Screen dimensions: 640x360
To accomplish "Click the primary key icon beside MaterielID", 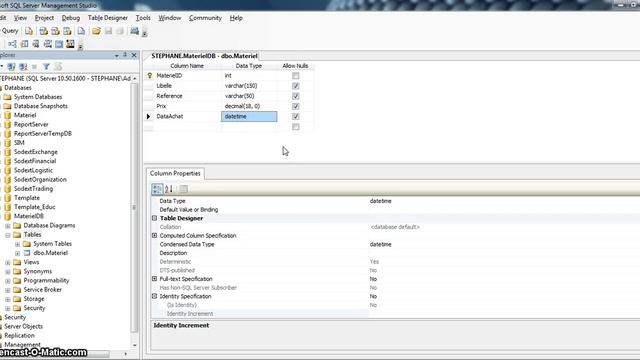I will 149,76.
